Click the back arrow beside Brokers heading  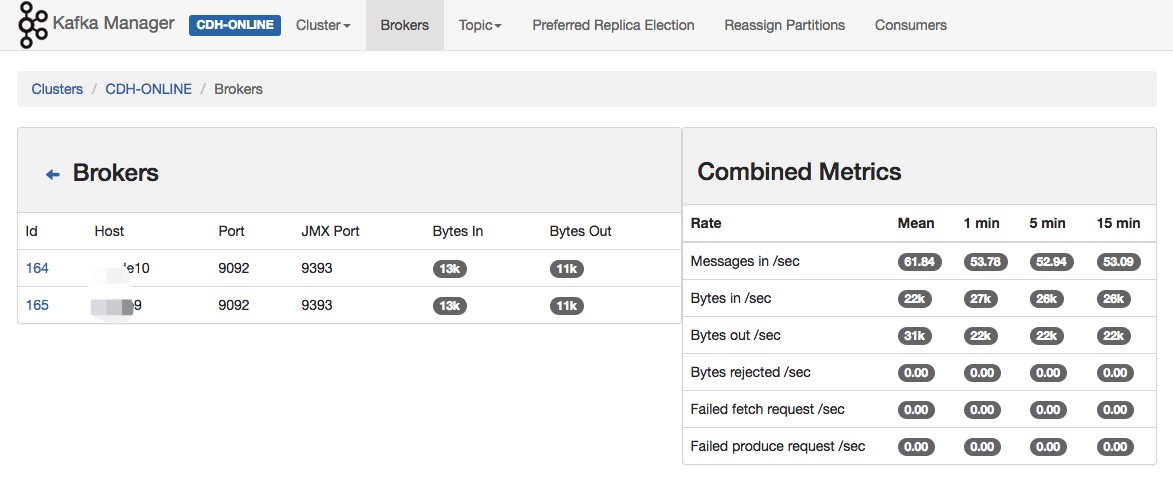click(53, 174)
